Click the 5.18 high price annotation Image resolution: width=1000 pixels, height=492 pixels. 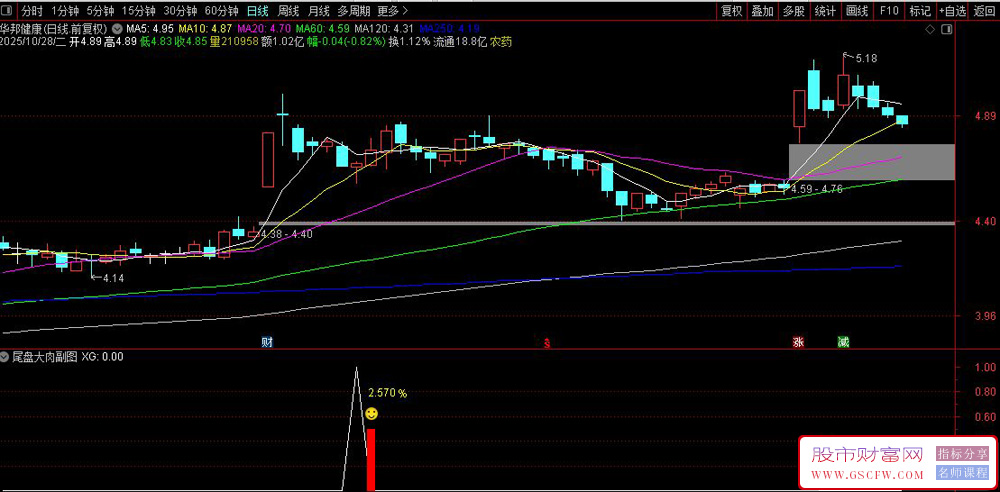pyautogui.click(x=866, y=59)
